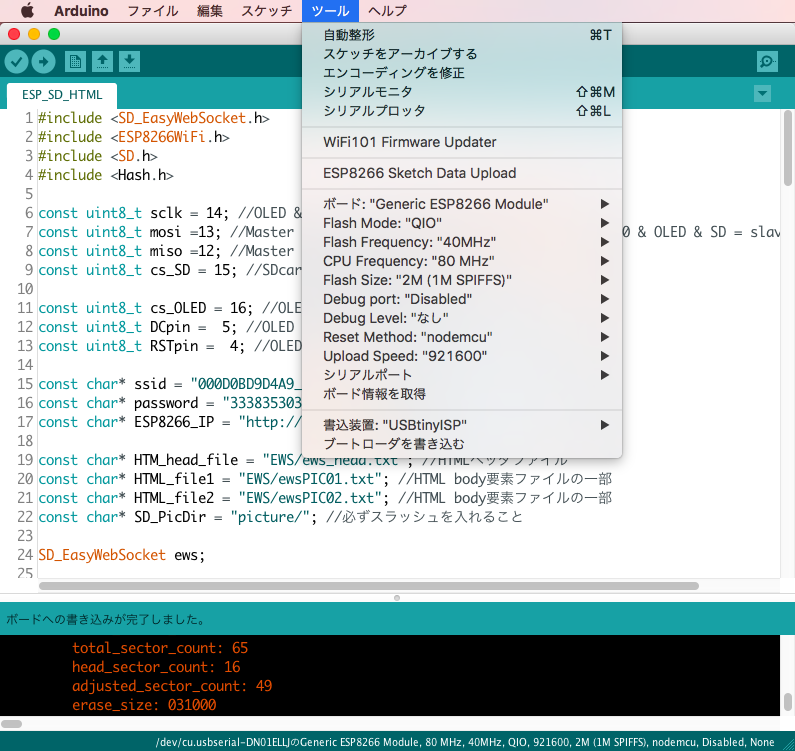
Task: Select the ESP_SD_HTML sketch tab
Action: pos(62,95)
